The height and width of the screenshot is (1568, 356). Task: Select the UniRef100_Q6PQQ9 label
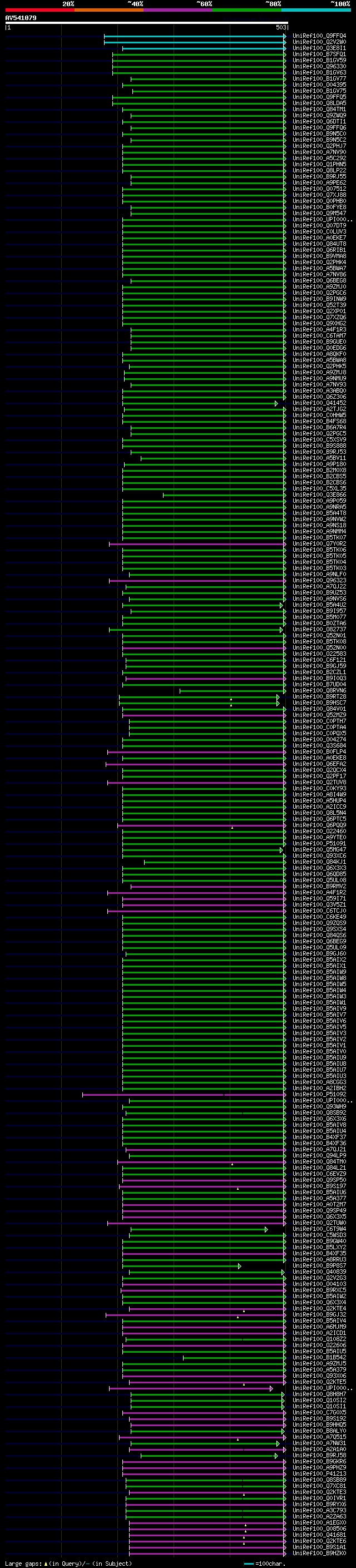pyautogui.click(x=319, y=825)
